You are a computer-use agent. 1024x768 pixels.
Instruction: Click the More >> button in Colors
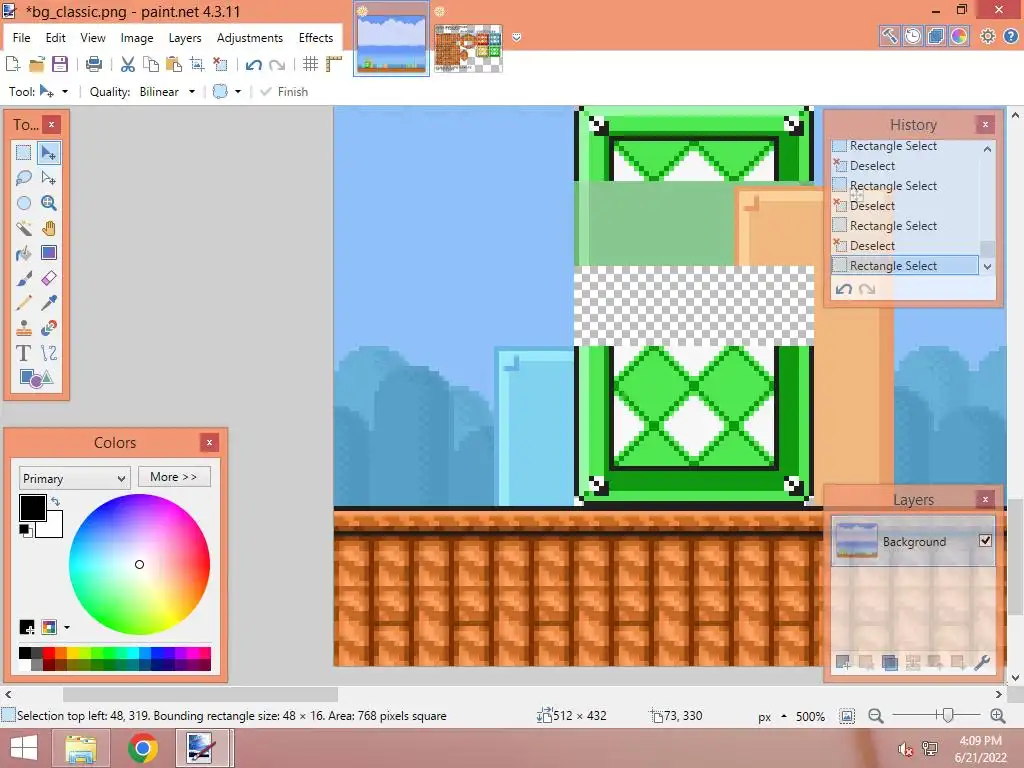click(174, 477)
